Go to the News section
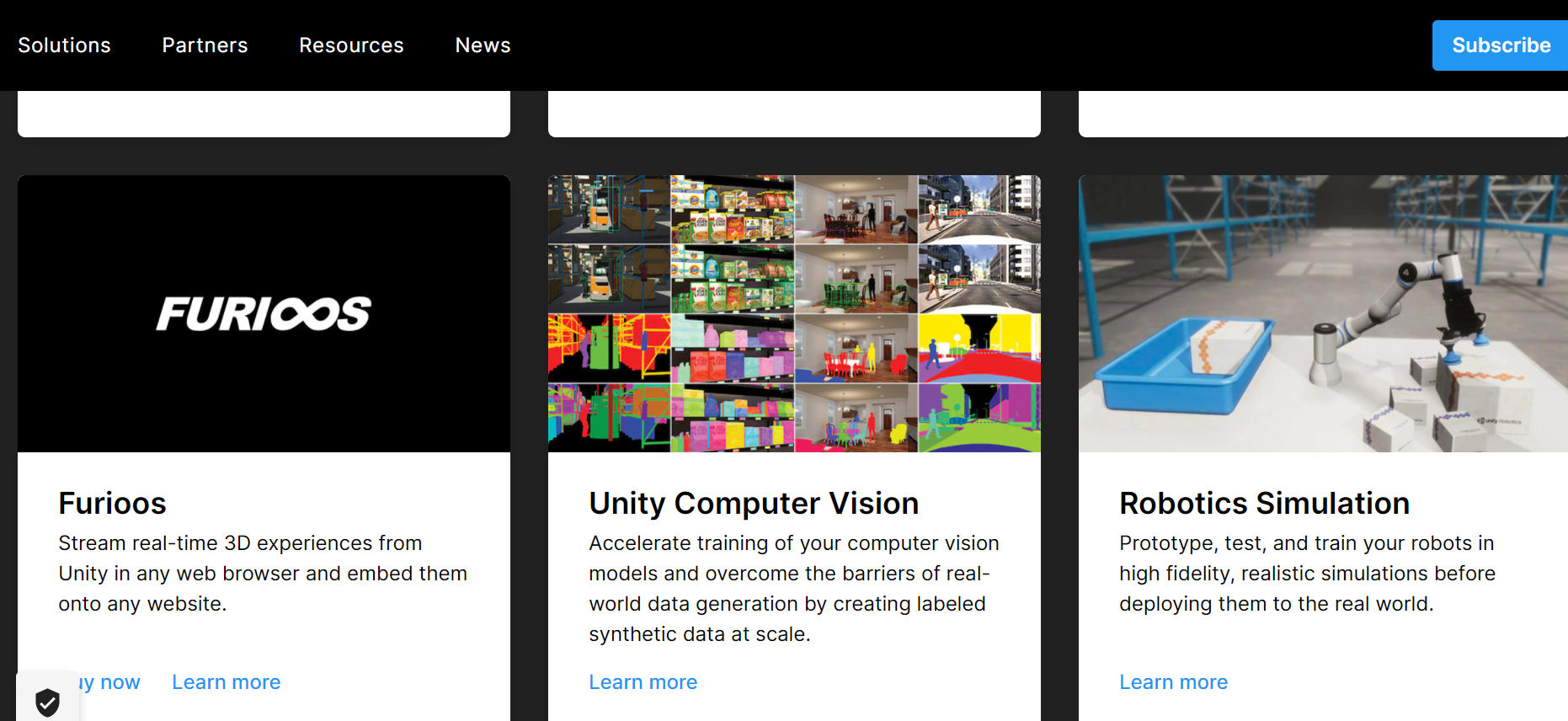1568x721 pixels. 483,45
